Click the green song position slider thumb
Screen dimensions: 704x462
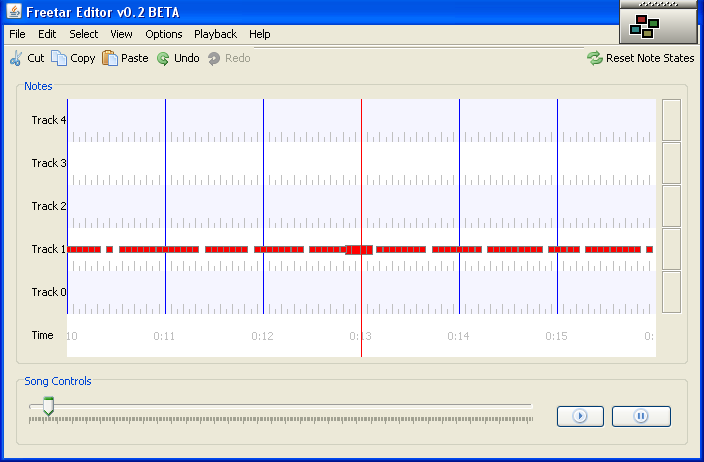(x=48, y=406)
